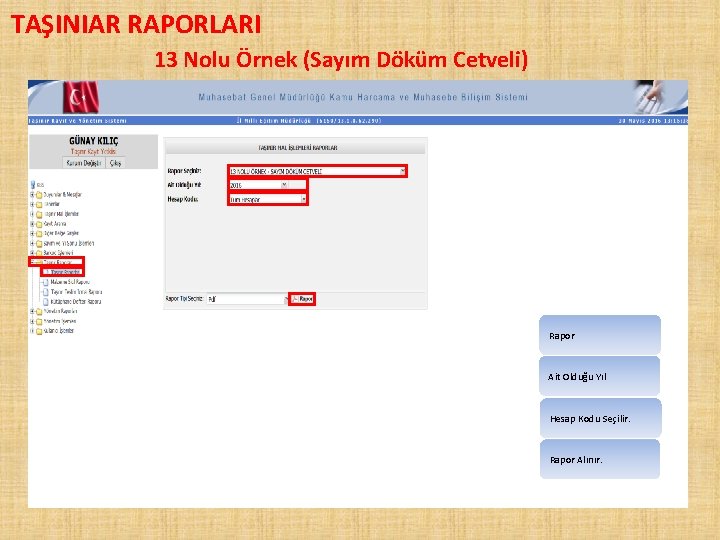Click the KBS root computer icon

click(x=33, y=185)
